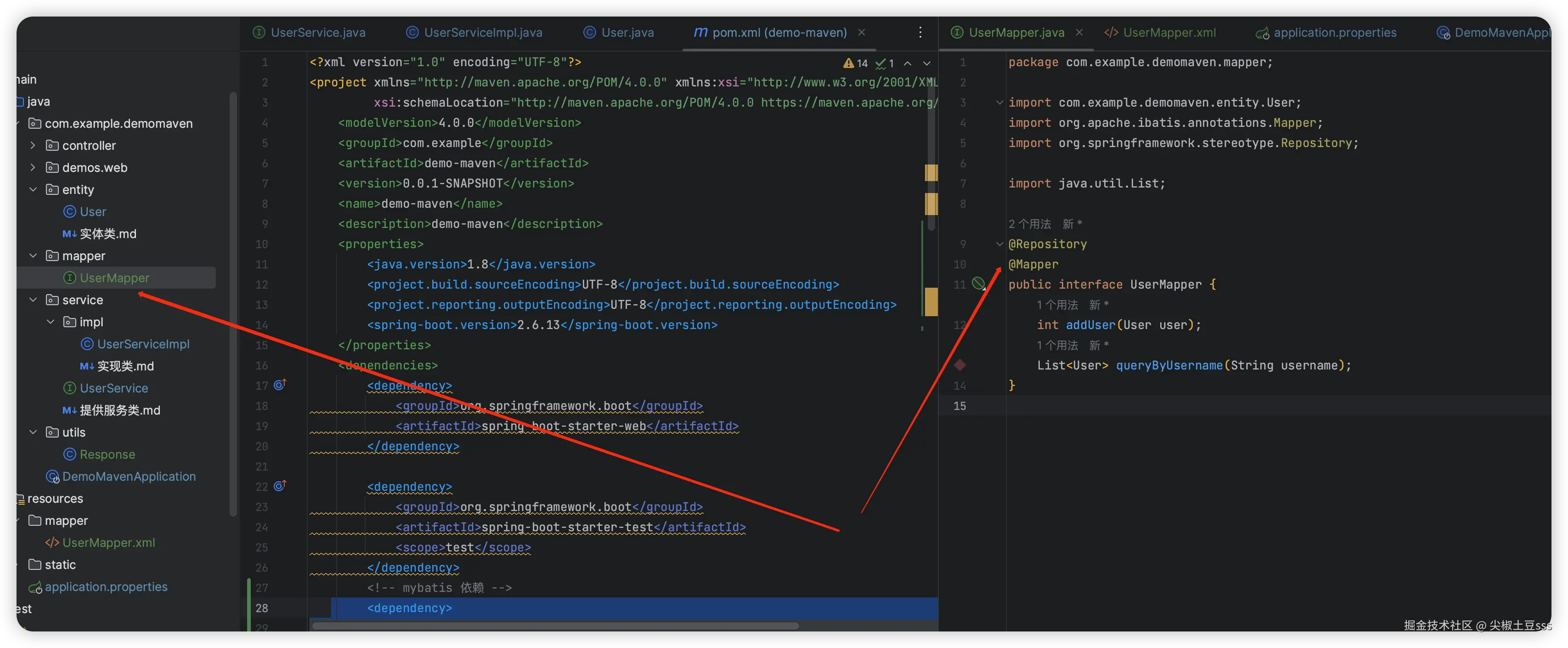1568x648 pixels.
Task: Click the warnings indicator showing 14 problems
Action: [x=856, y=63]
